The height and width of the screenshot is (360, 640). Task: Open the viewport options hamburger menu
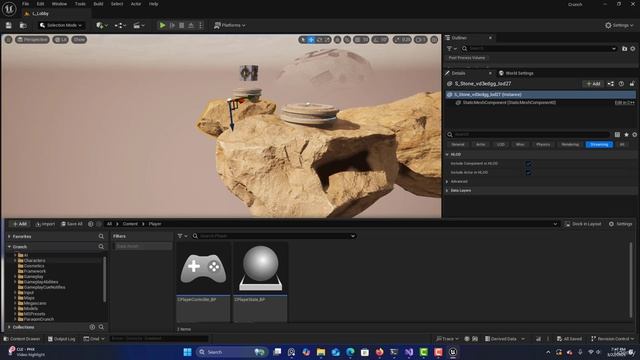pyautogui.click(x=8, y=40)
